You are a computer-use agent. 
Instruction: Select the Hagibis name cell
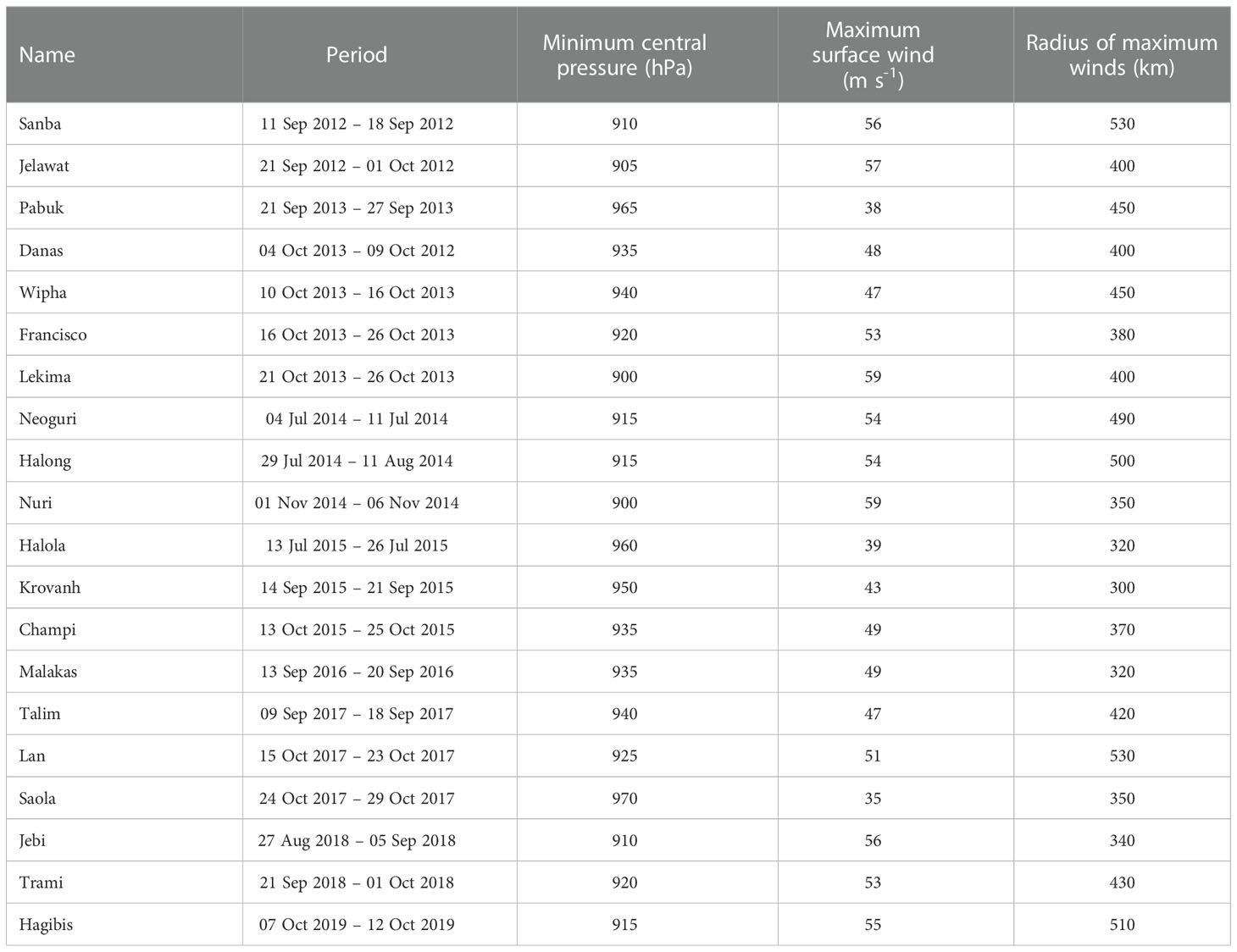pyautogui.click(x=46, y=925)
